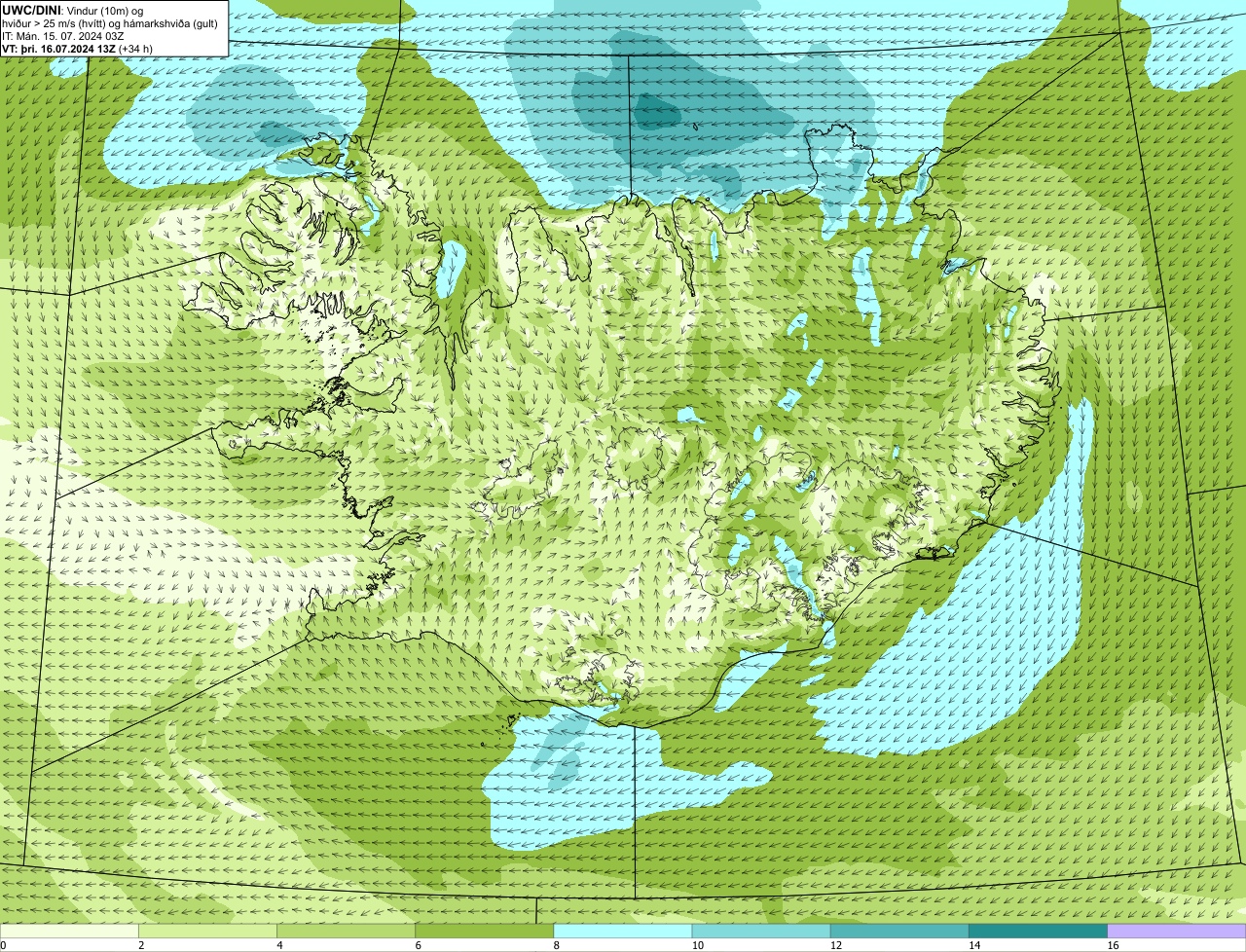This screenshot has width=1246, height=952.
Task: Click the 6–8 m/s dark green legend swatch
Action: (485, 932)
